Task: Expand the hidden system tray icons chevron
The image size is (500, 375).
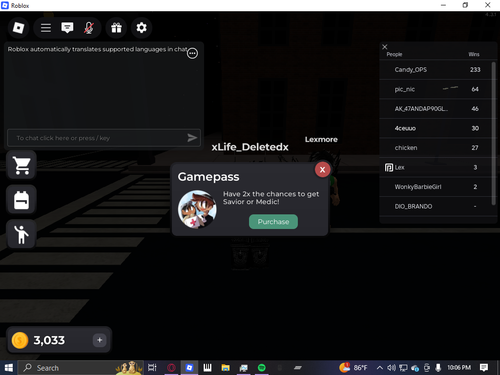Action: (379, 368)
